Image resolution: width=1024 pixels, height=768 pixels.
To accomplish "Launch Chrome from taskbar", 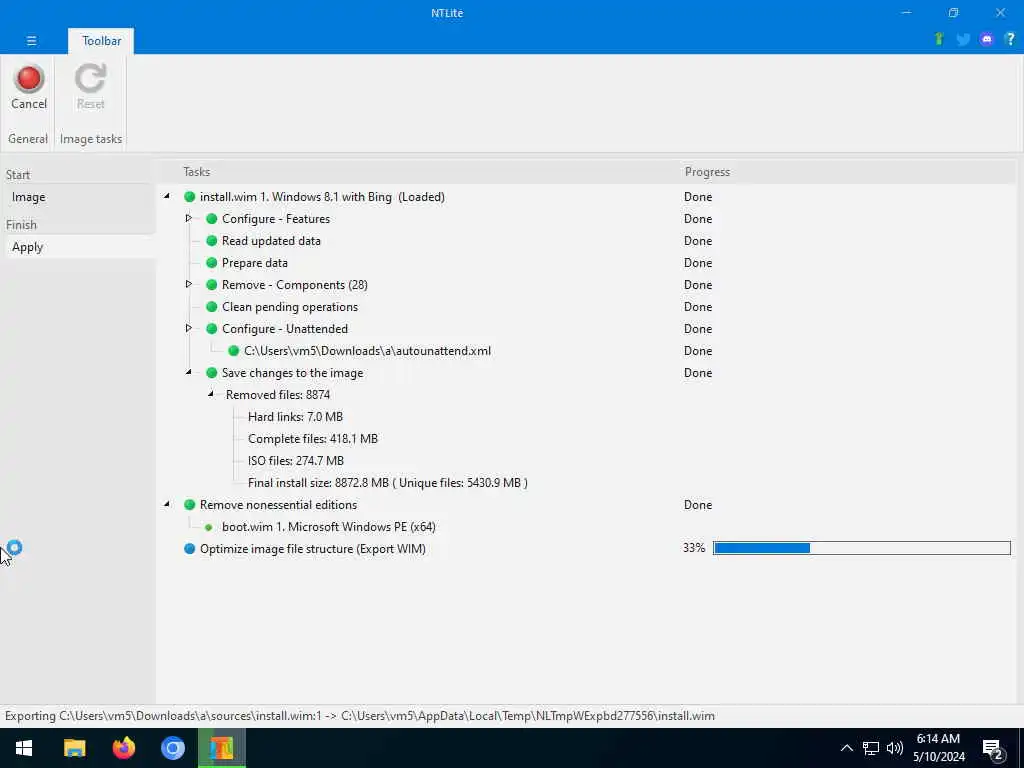I will pyautogui.click(x=173, y=748).
